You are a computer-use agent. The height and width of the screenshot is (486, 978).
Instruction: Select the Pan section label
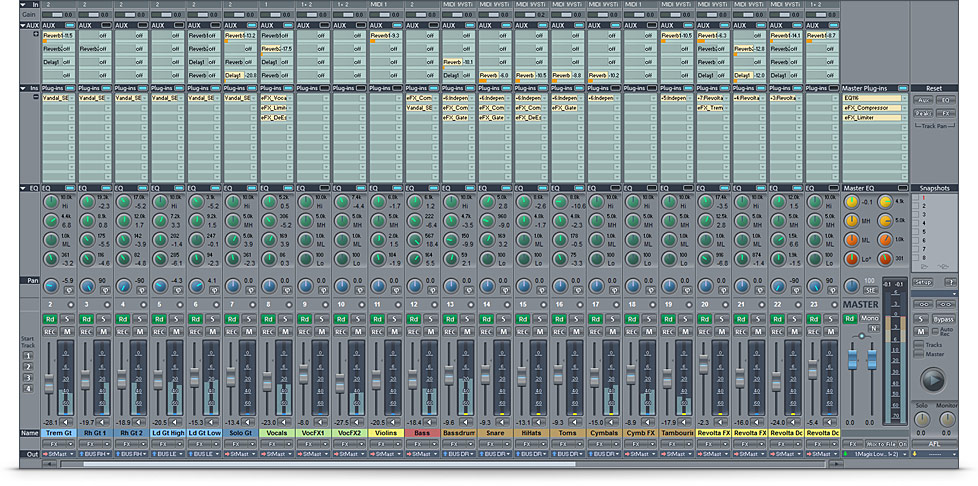pyautogui.click(x=30, y=281)
